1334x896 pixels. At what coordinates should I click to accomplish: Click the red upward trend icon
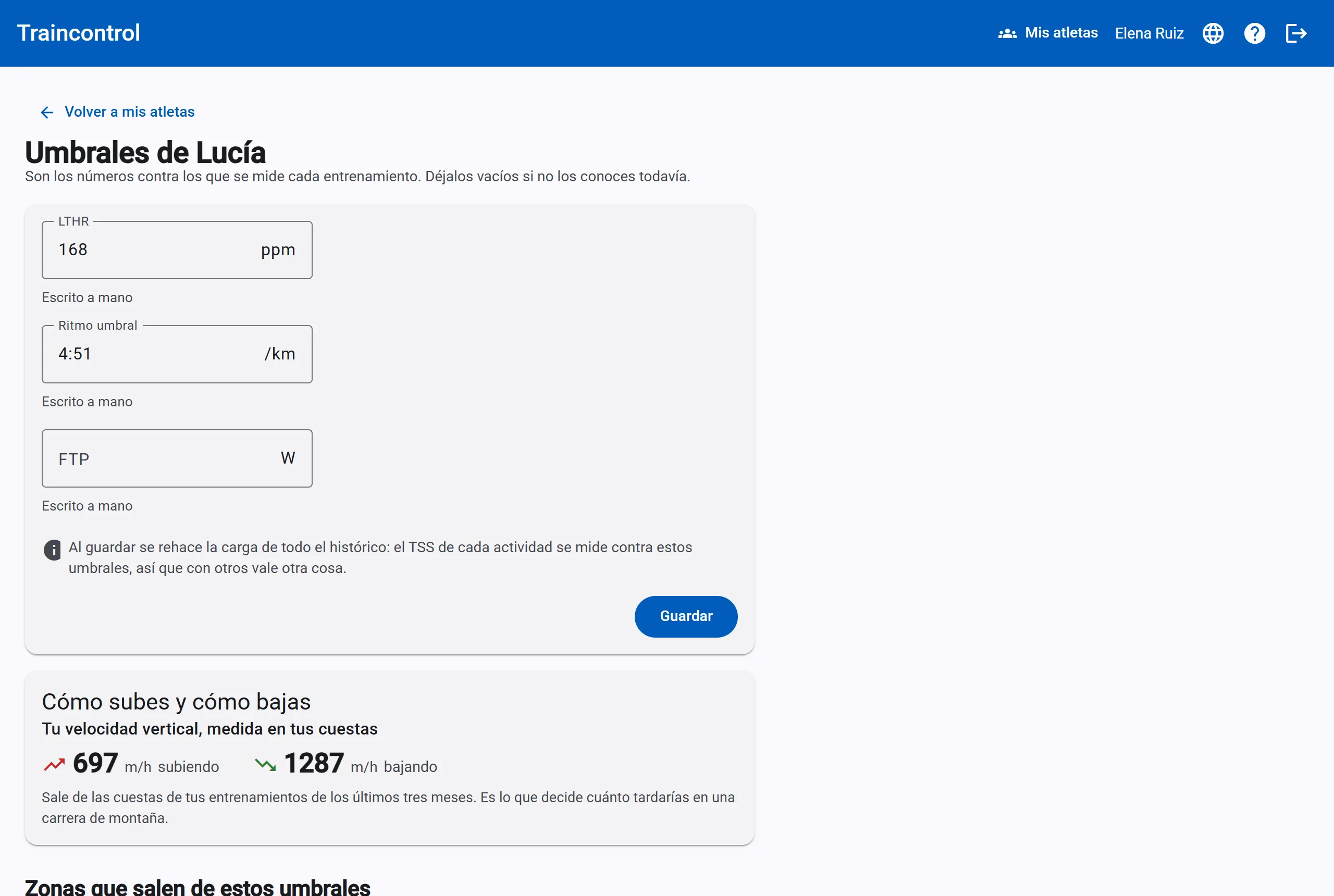pyautogui.click(x=54, y=764)
